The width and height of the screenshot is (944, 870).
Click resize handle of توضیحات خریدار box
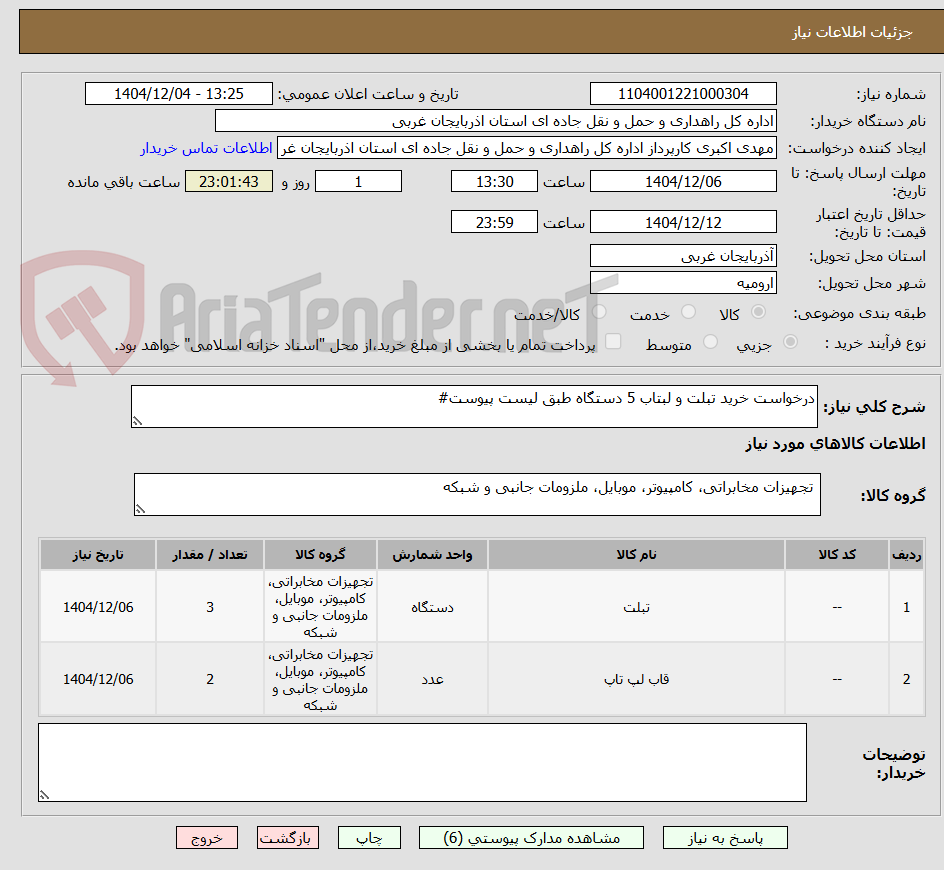[44, 795]
